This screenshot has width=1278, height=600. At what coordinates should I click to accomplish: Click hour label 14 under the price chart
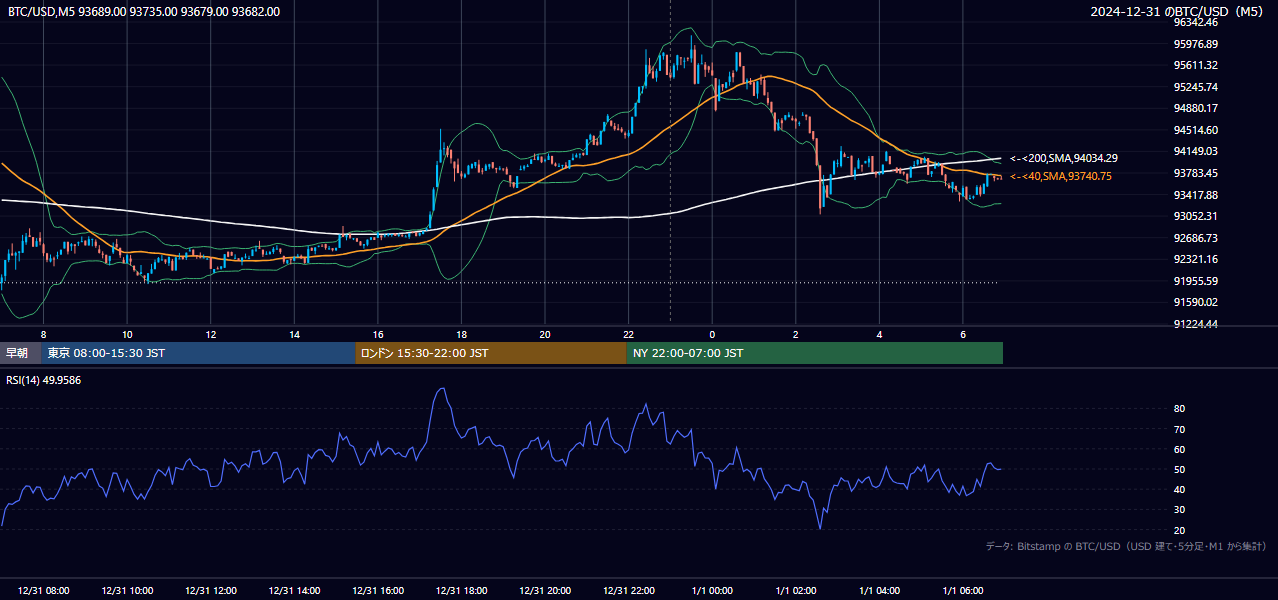pos(294,334)
